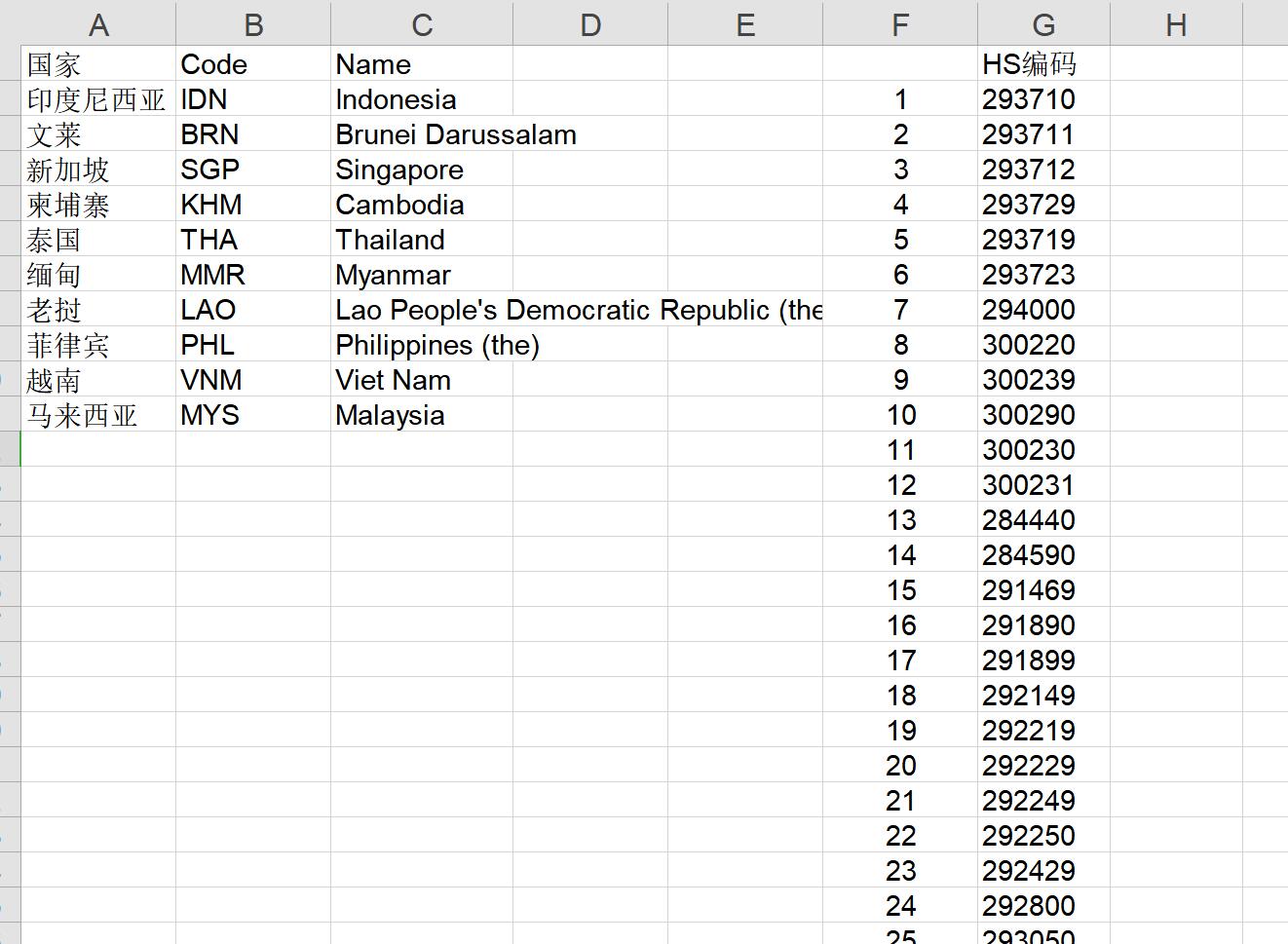
Task: Select the Philippines (the) cell
Action: [422, 344]
